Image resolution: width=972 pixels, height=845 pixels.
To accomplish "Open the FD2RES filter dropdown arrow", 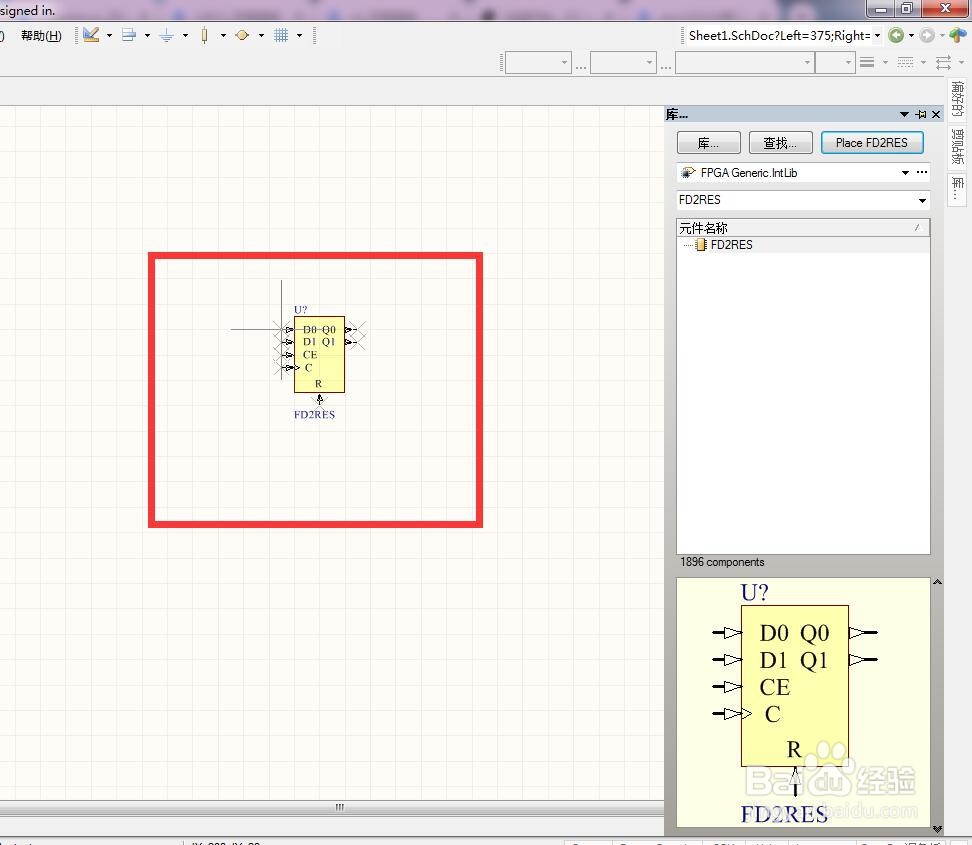I will click(922, 200).
